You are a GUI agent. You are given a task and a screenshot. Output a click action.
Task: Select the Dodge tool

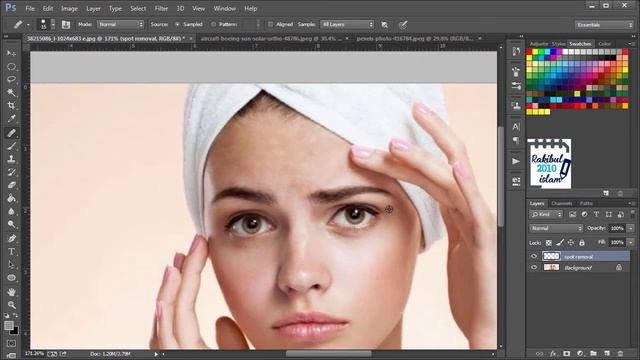point(11,224)
